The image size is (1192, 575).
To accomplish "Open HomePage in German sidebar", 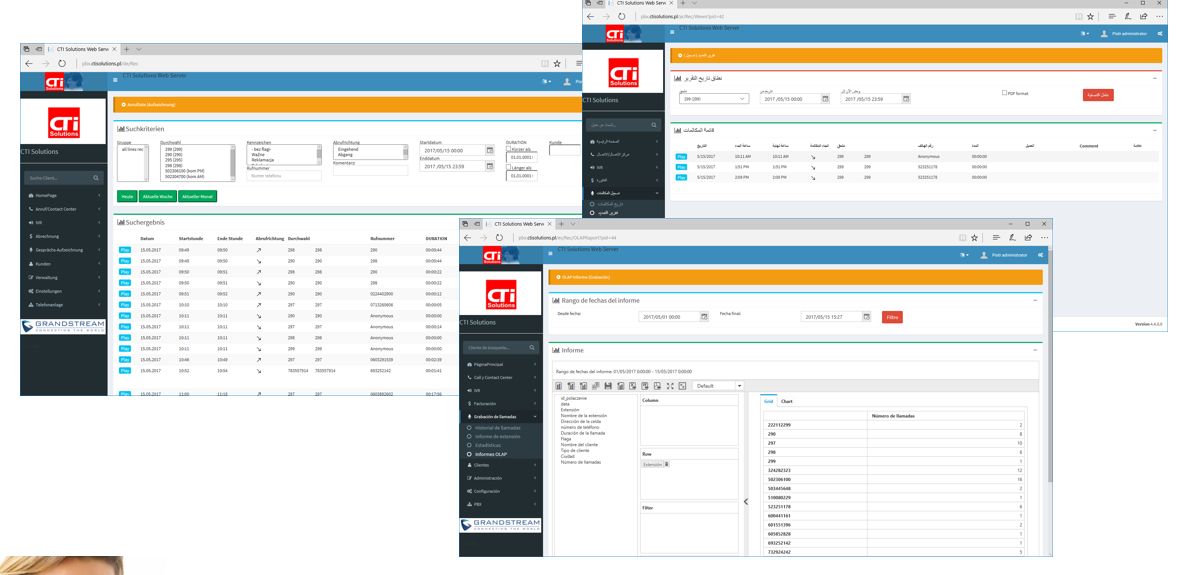I will click(65, 195).
